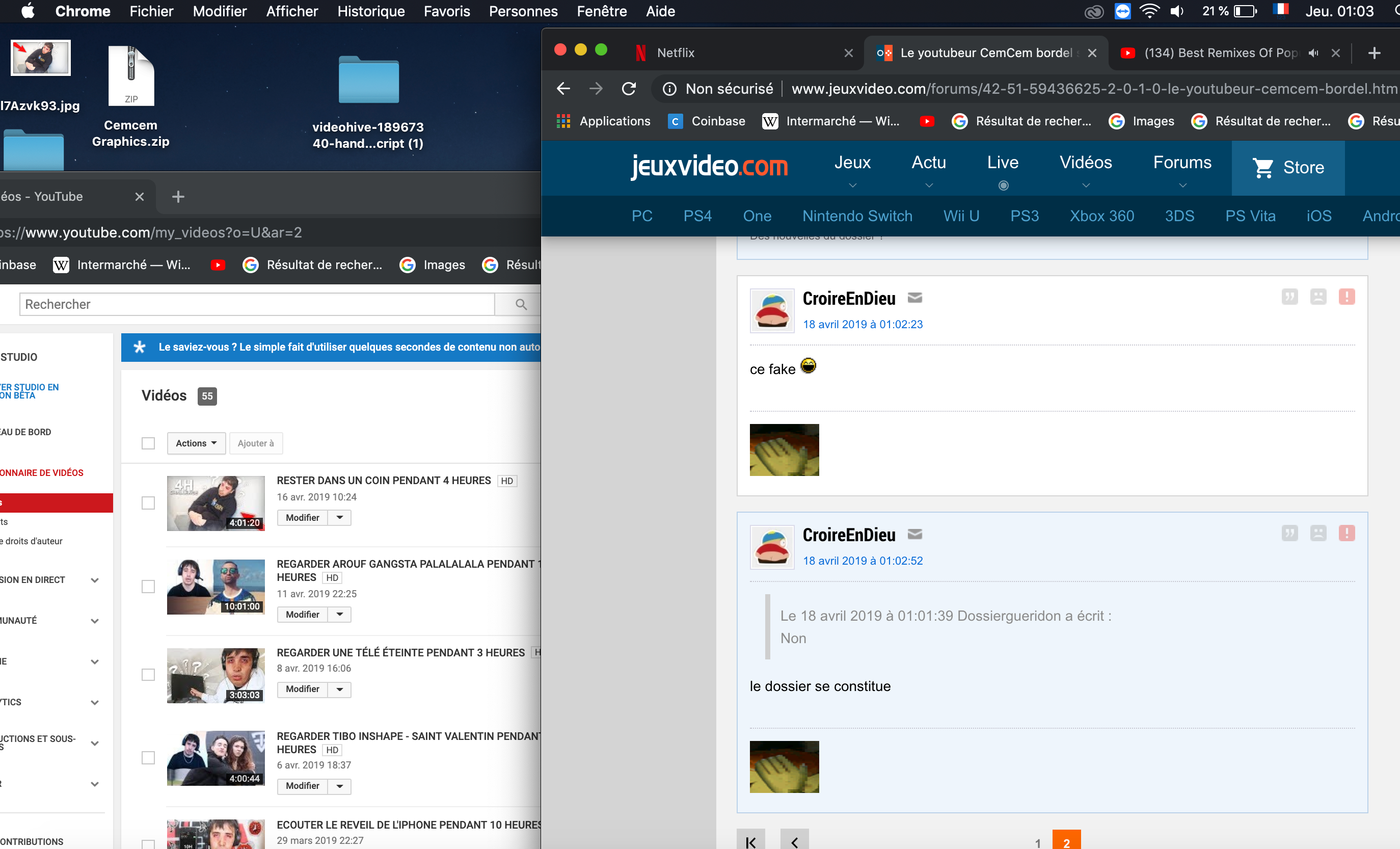The width and height of the screenshot is (1400, 849).
Task: Open the TÉLÉ ÉTEINTE video thumbnail
Action: pyautogui.click(x=216, y=676)
